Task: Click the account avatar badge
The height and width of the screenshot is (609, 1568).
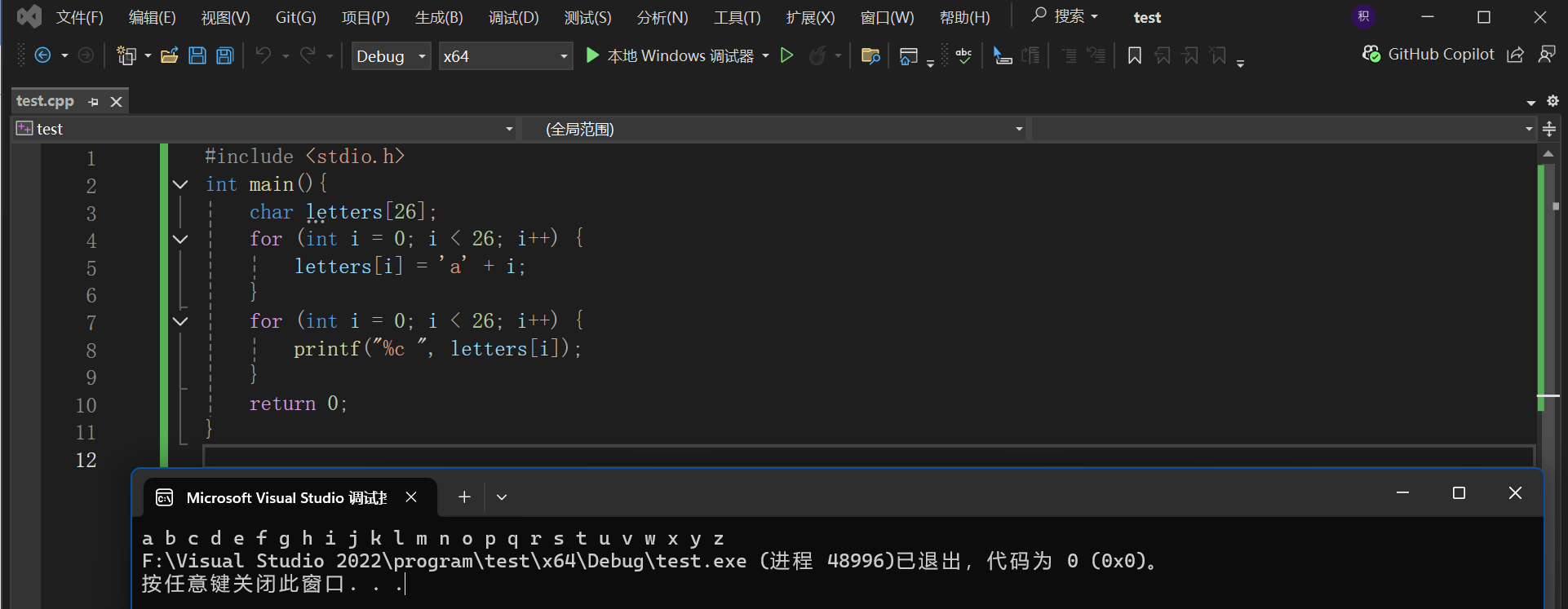Action: point(1363,16)
